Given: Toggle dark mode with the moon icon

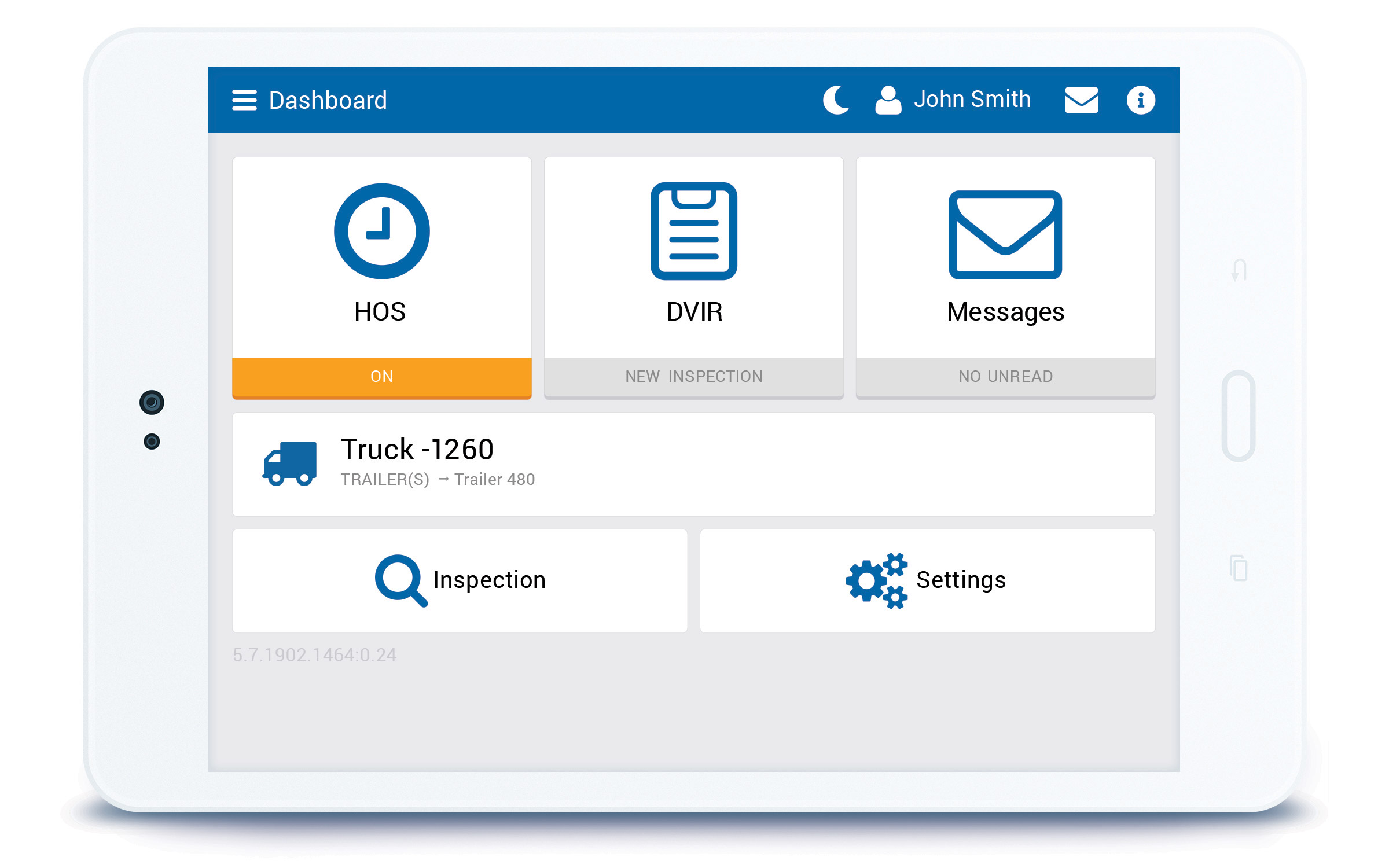Looking at the screenshot, I should tap(835, 98).
